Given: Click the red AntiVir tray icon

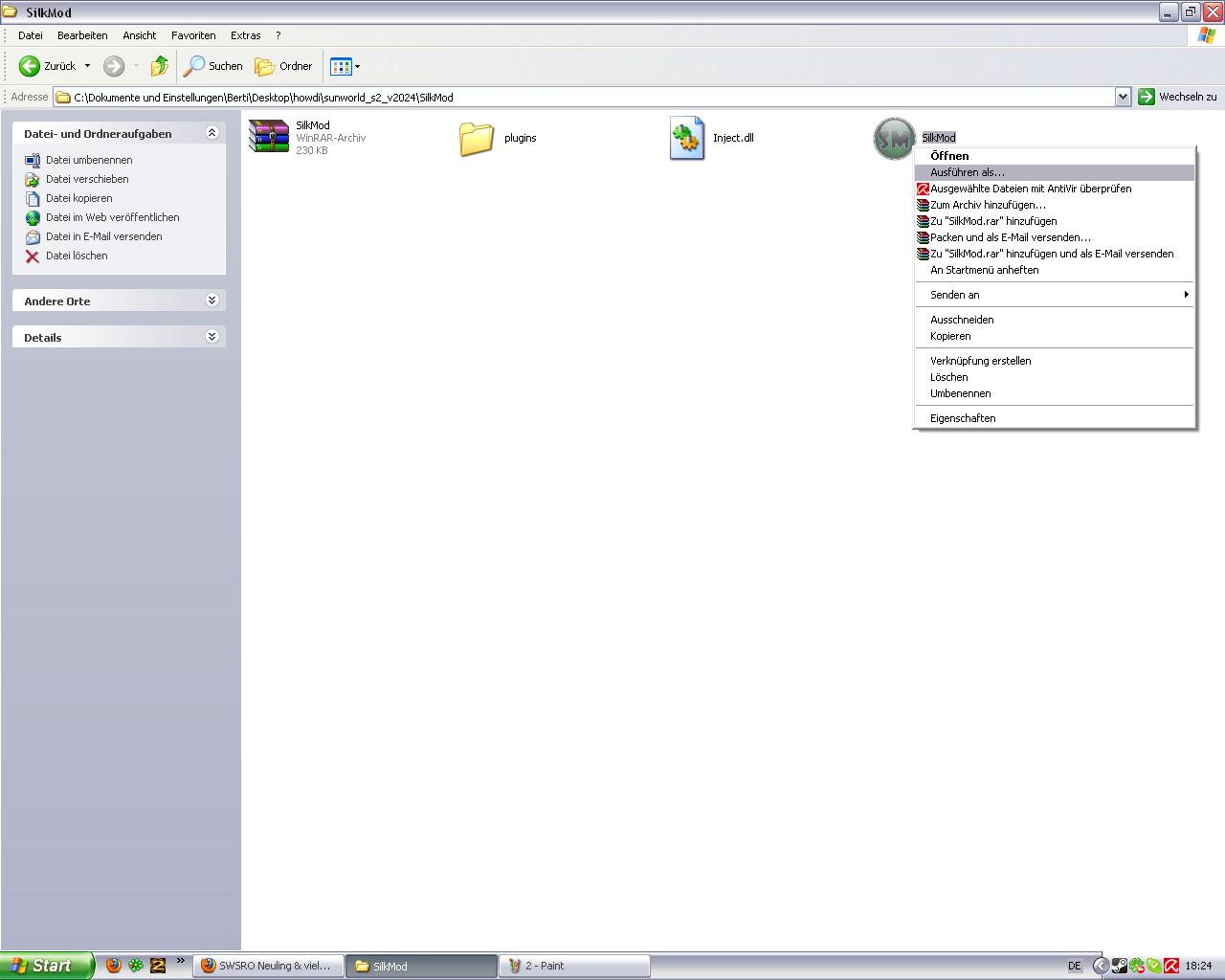Looking at the screenshot, I should [1171, 966].
